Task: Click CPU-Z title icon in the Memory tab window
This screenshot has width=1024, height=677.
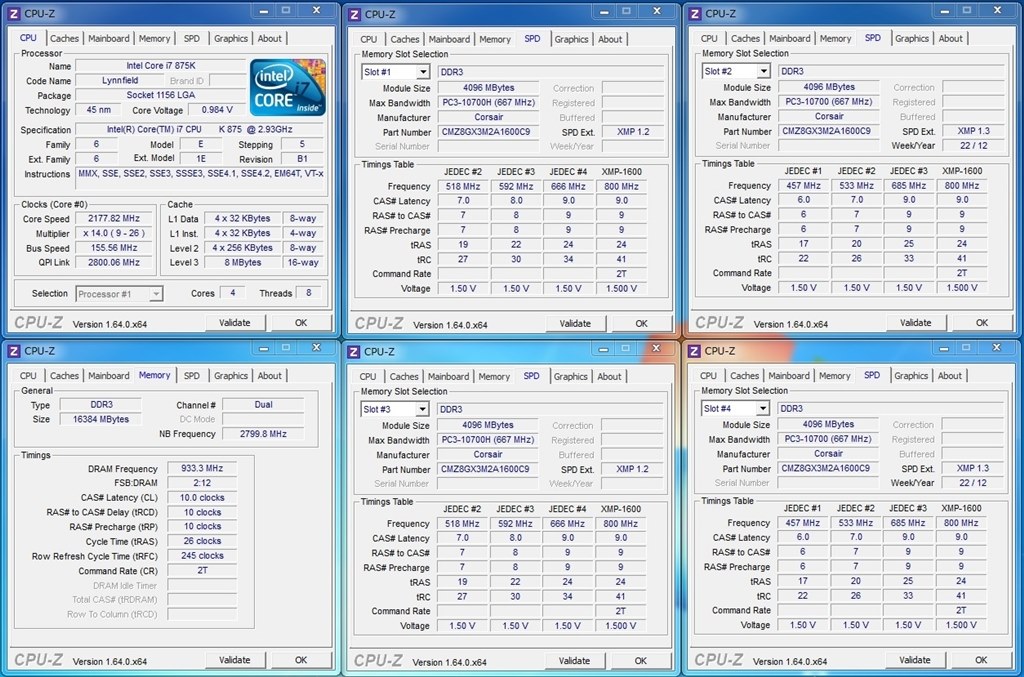Action: [14, 351]
